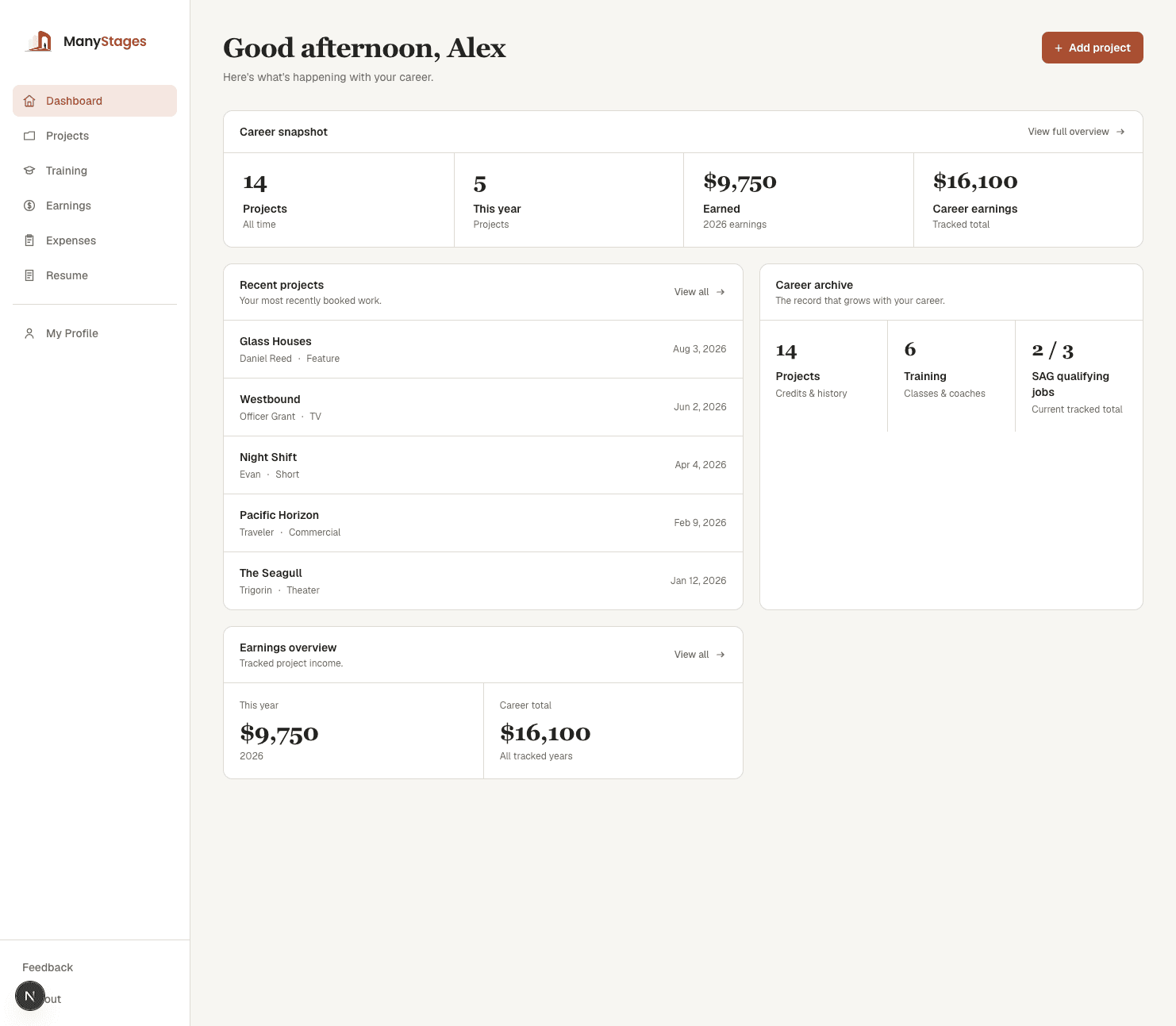1176x1026 pixels.
Task: Click the $9,750 Earned snapshot stat
Action: coord(798,200)
